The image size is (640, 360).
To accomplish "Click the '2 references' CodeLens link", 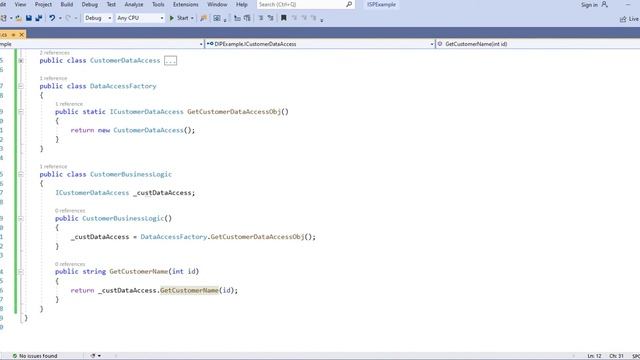I will [x=54, y=53].
